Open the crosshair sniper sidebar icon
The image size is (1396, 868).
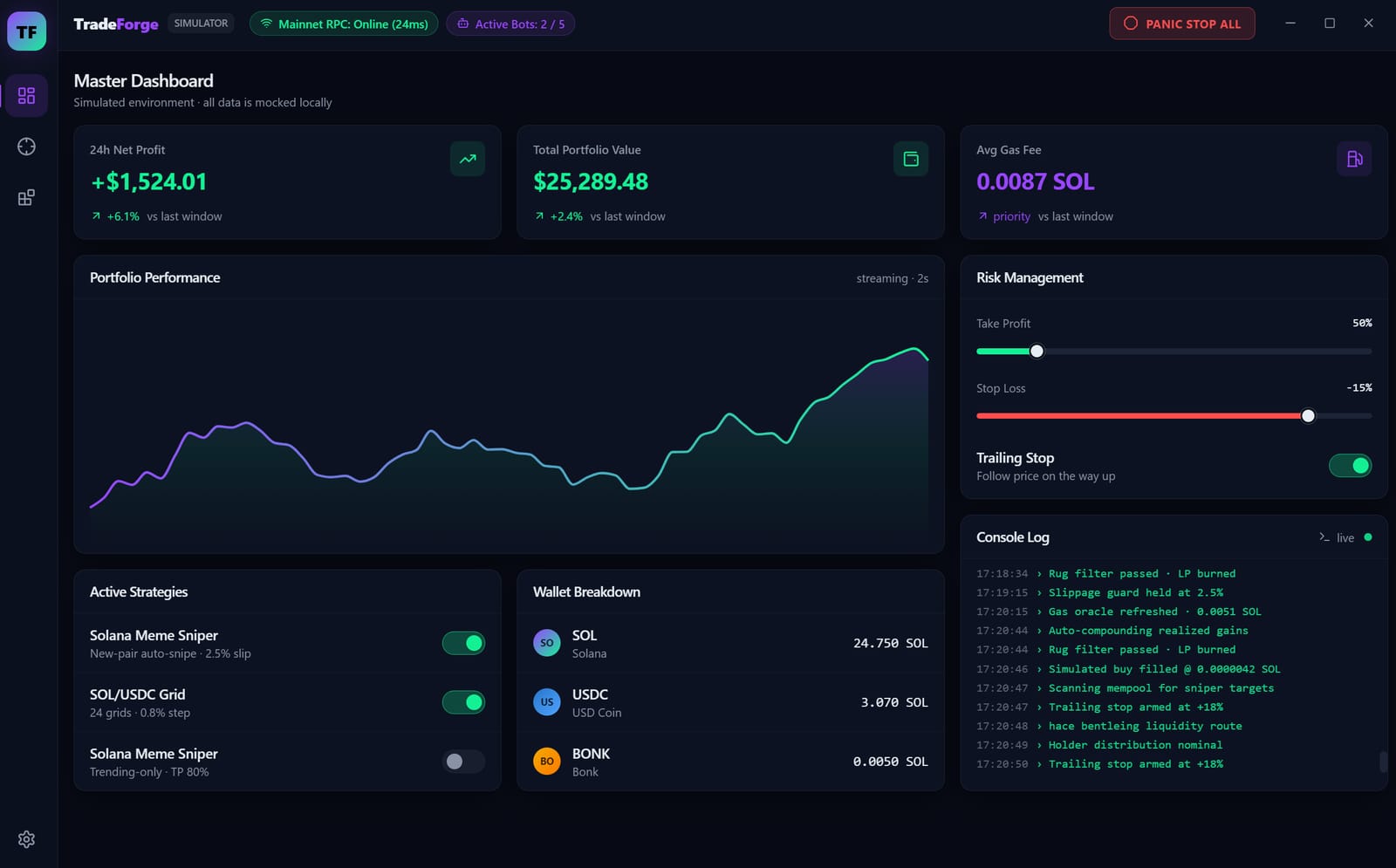26,147
